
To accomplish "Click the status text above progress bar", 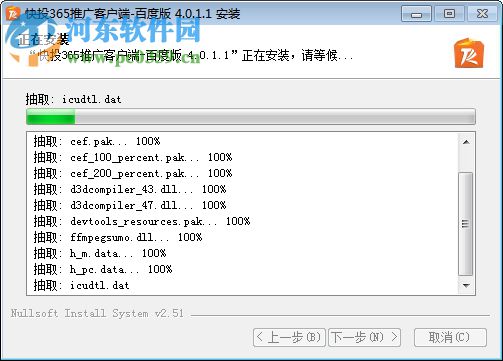I will tap(73, 99).
